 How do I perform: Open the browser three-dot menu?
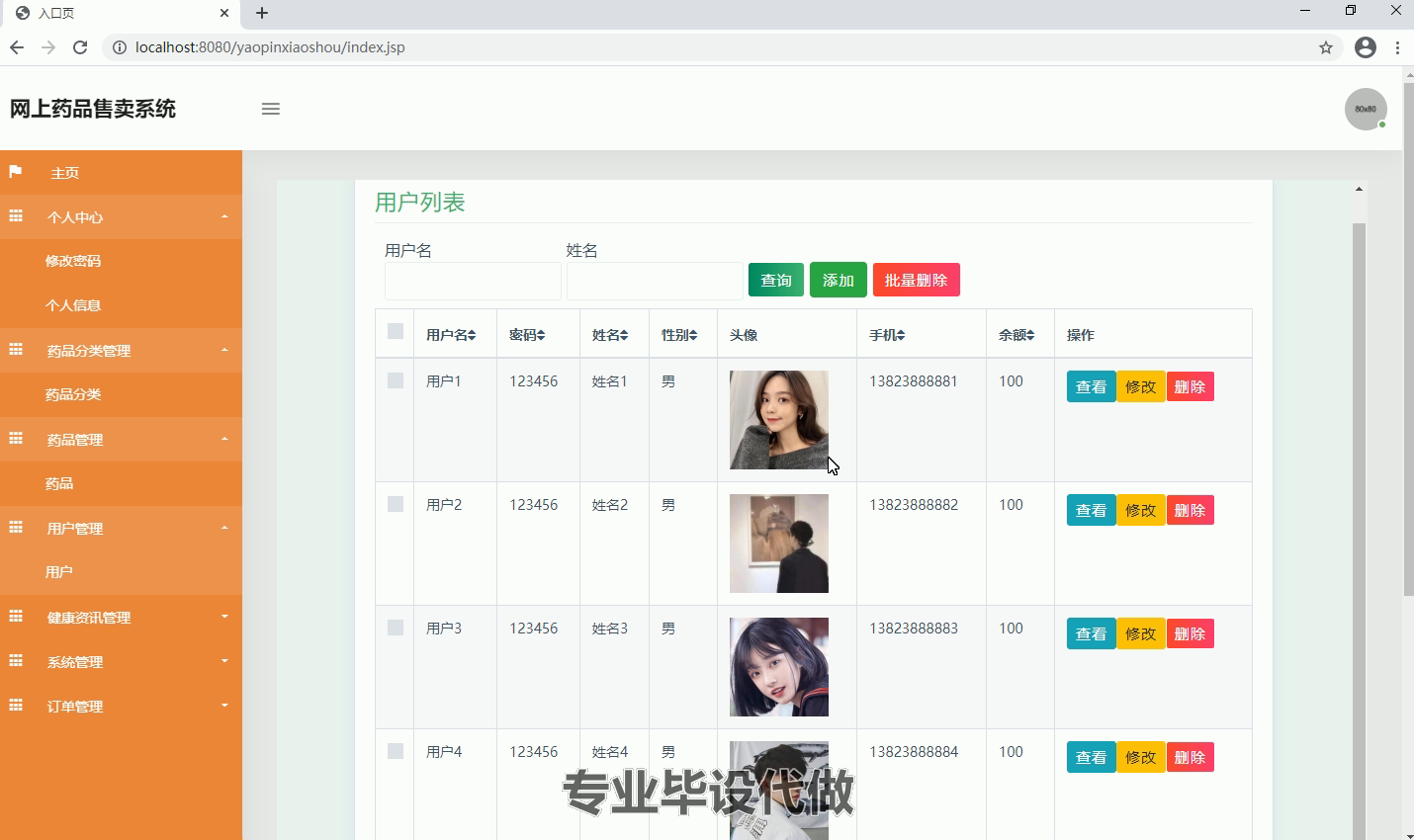[x=1397, y=47]
